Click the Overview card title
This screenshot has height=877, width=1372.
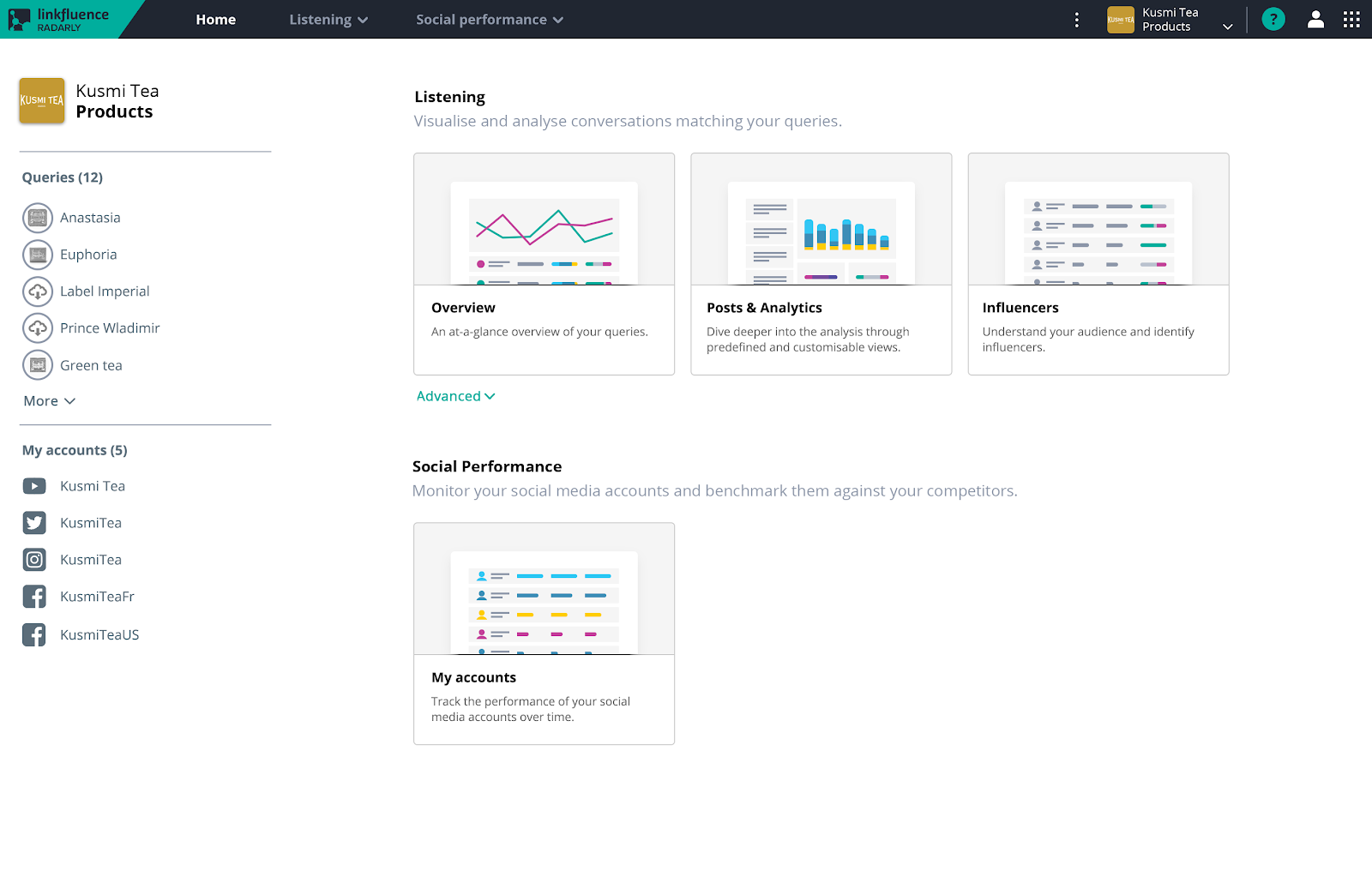click(x=463, y=308)
